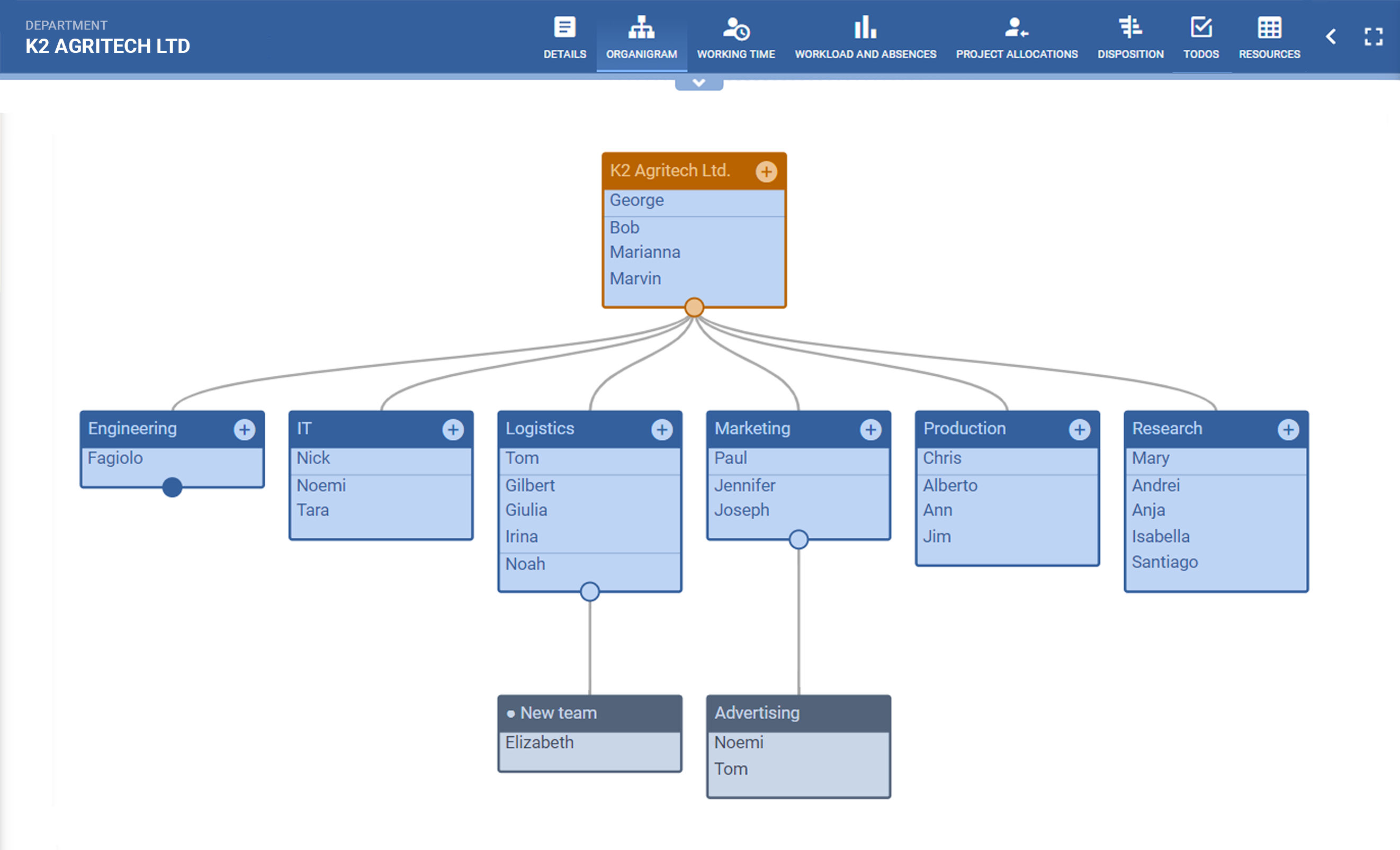Click Santiago in Research box

click(1164, 562)
